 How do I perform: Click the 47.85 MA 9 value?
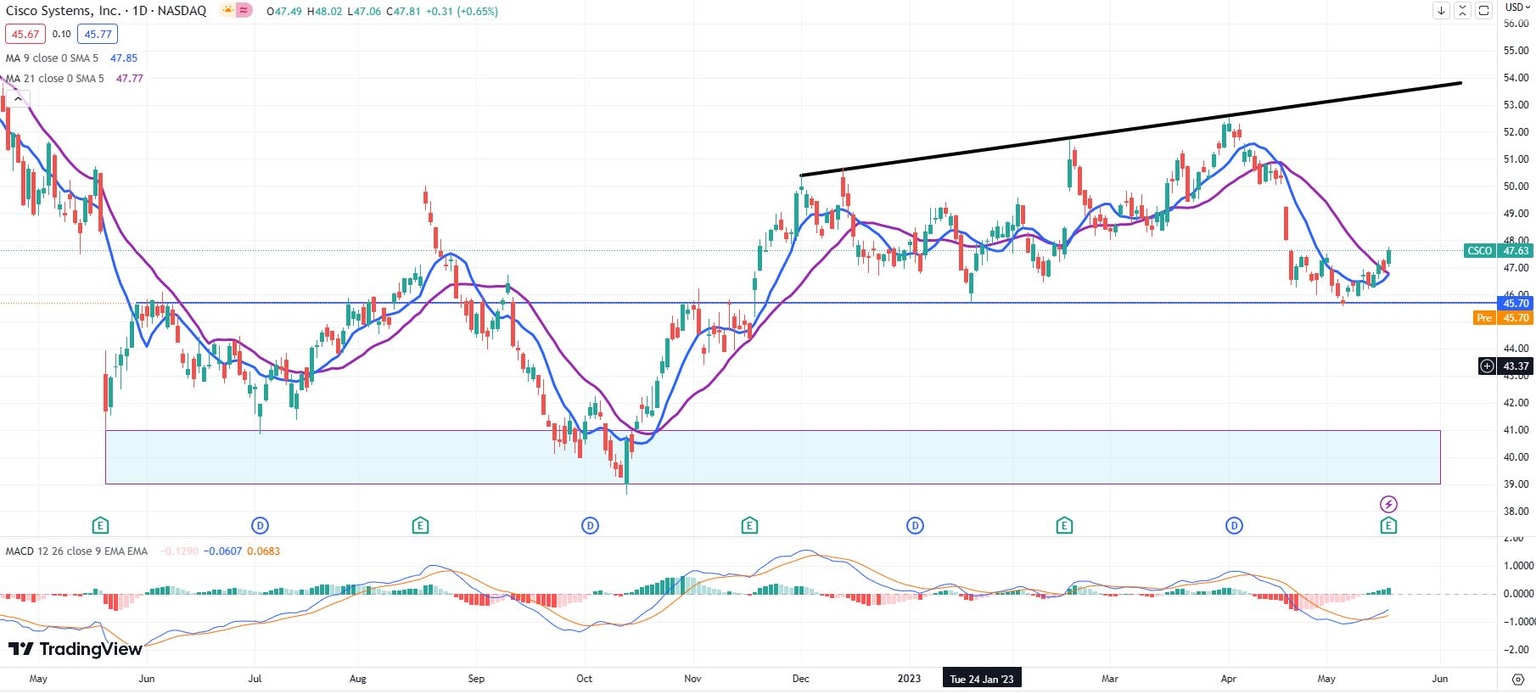(124, 58)
